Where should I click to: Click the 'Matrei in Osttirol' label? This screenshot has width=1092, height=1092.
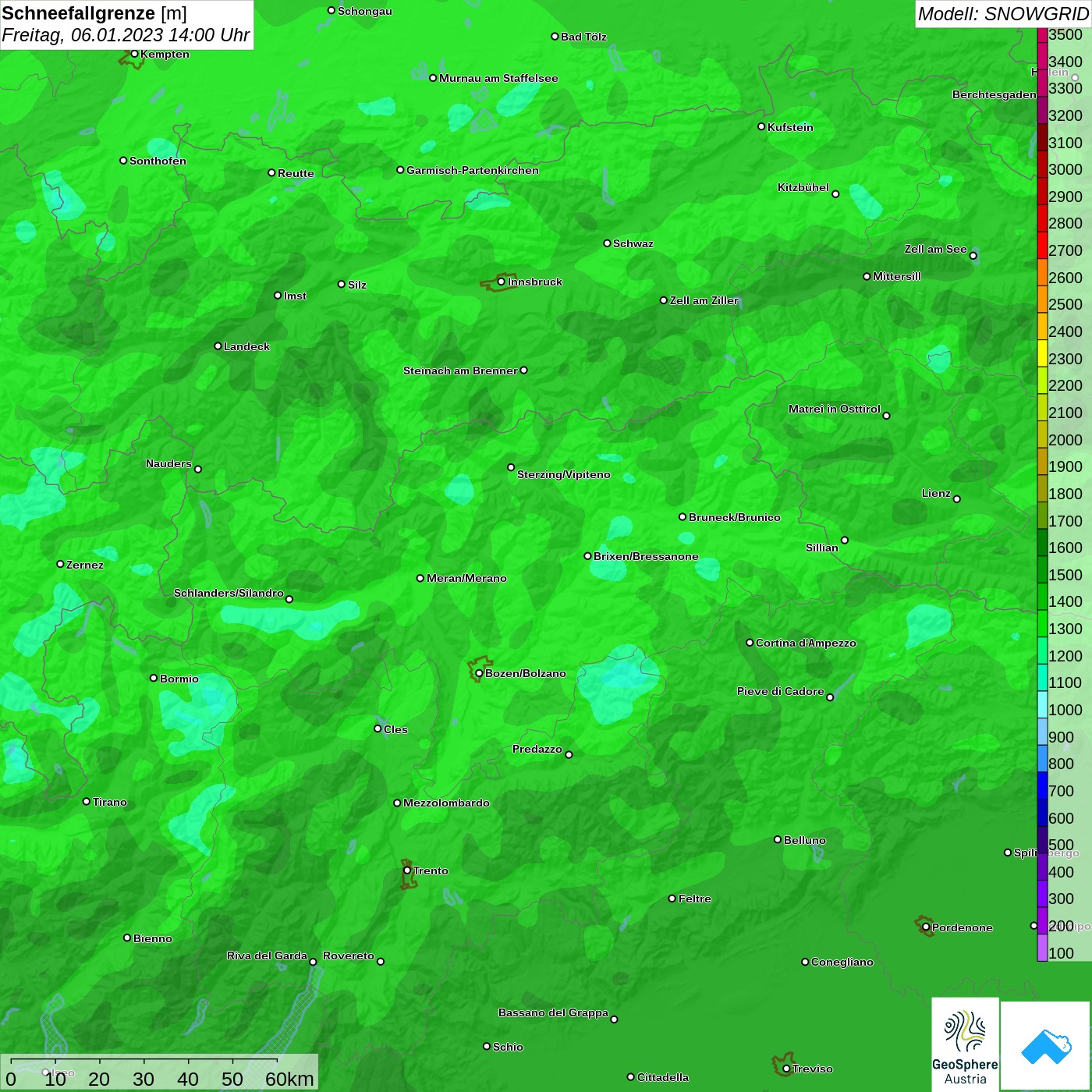[835, 409]
